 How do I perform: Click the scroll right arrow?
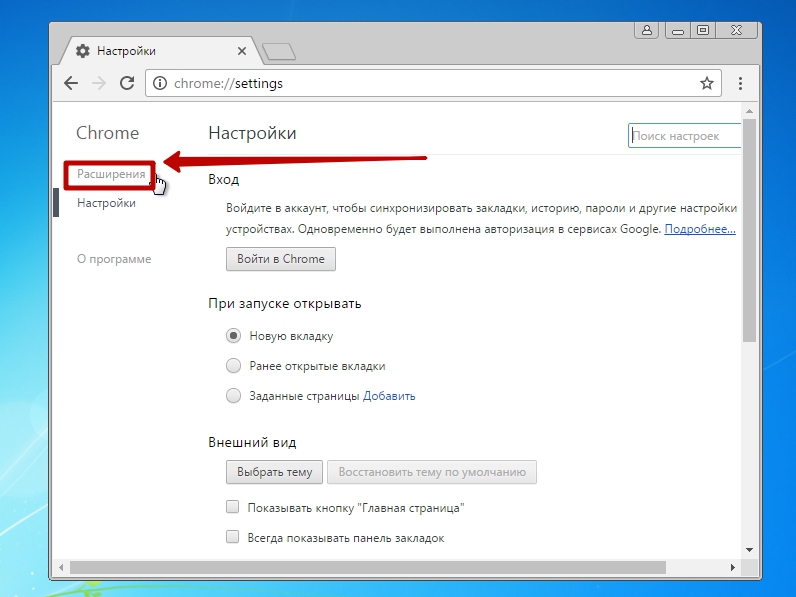click(733, 567)
